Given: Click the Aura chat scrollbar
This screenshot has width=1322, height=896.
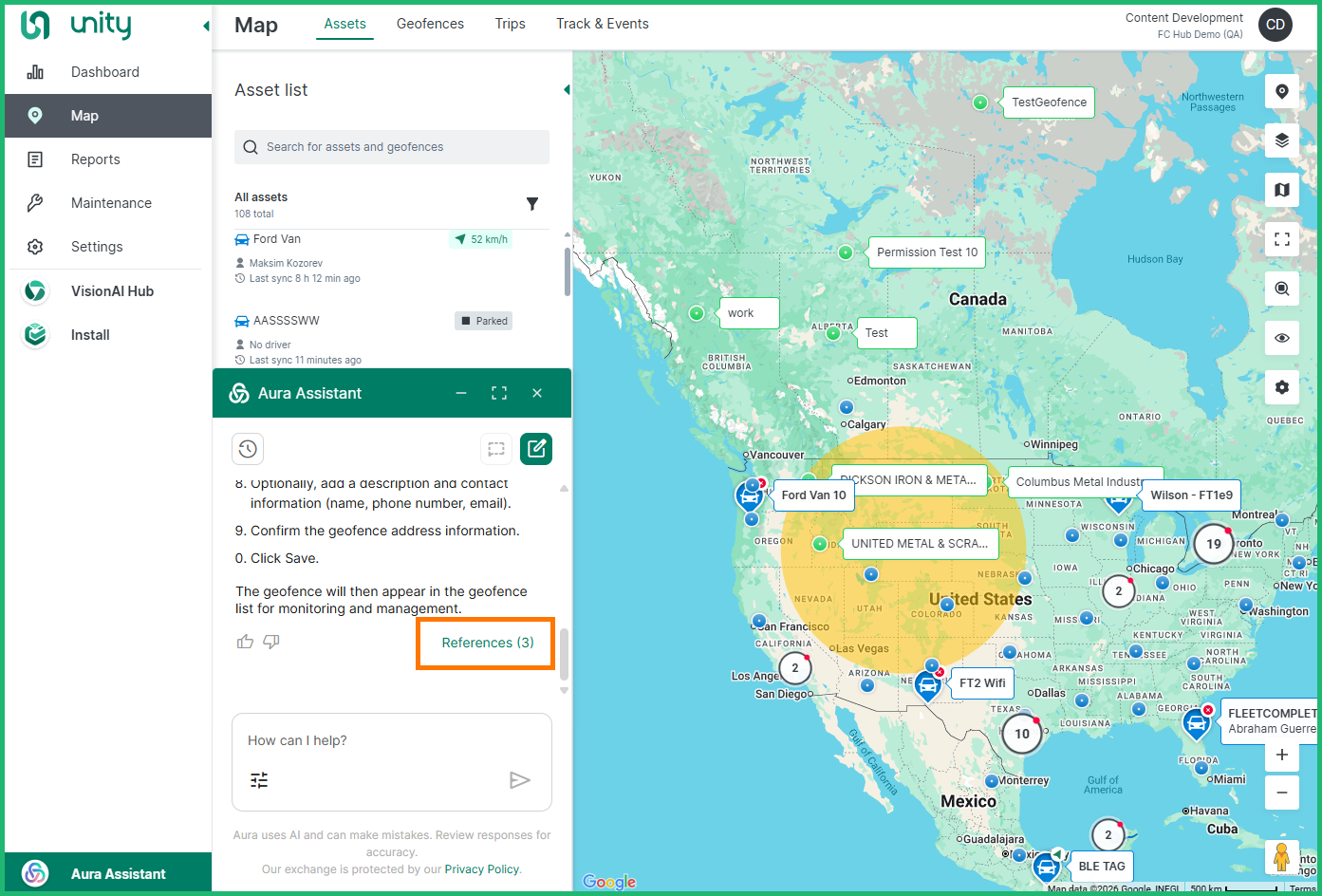Looking at the screenshot, I should [x=564, y=653].
